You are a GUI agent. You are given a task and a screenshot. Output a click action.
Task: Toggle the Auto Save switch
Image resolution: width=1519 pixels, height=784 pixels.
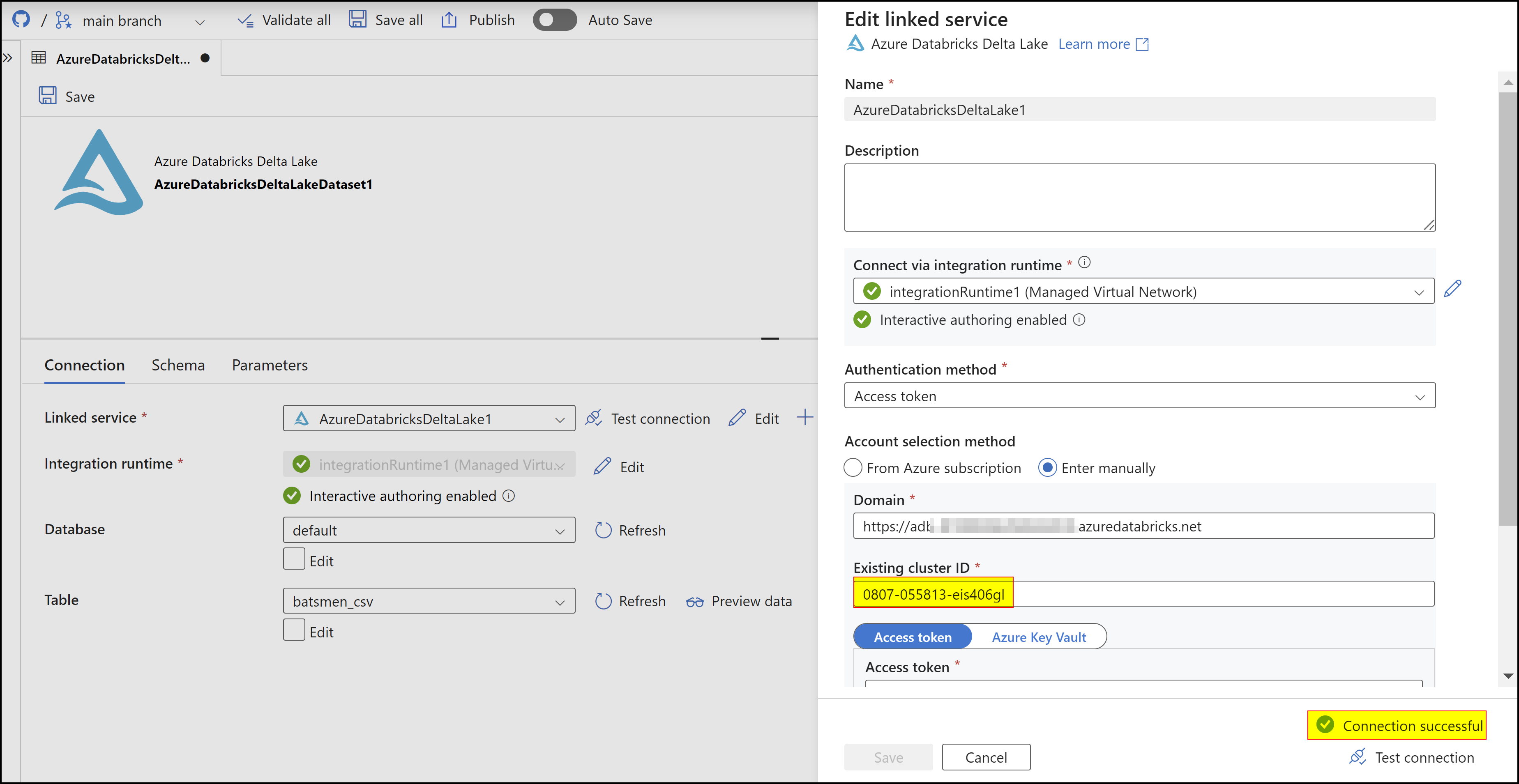(x=554, y=20)
